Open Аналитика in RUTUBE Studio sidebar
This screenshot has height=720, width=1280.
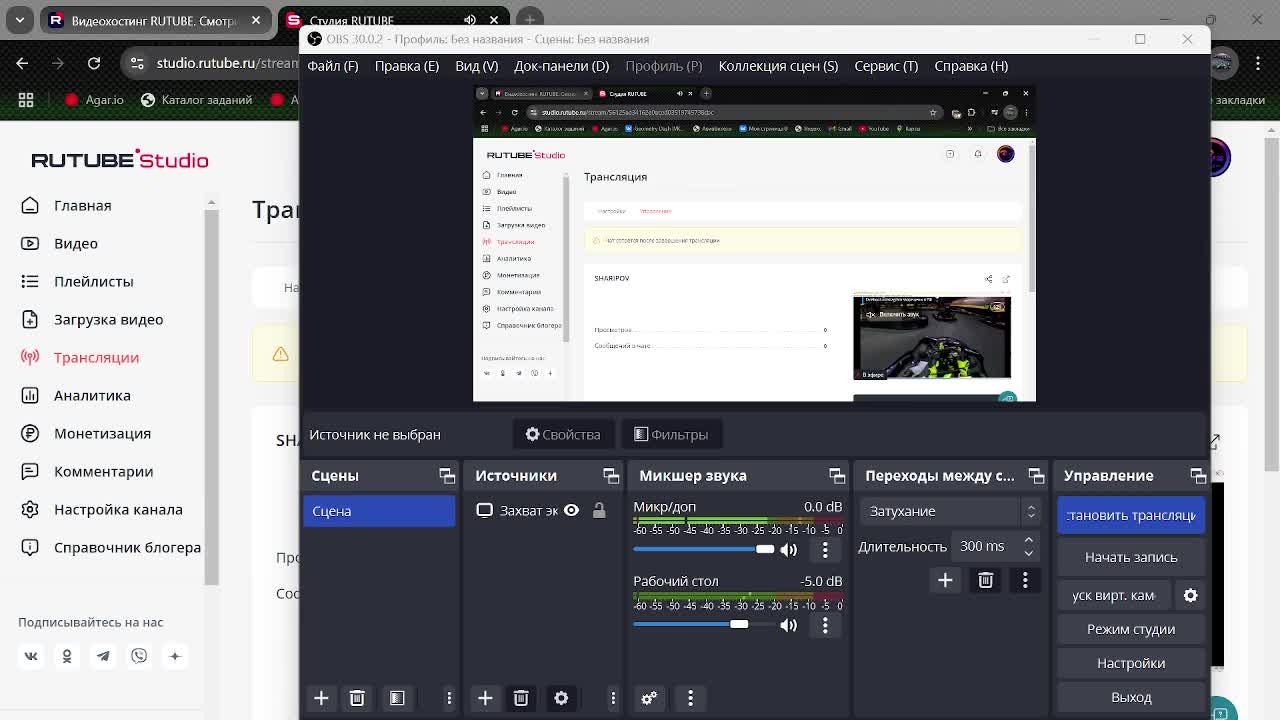coord(92,396)
